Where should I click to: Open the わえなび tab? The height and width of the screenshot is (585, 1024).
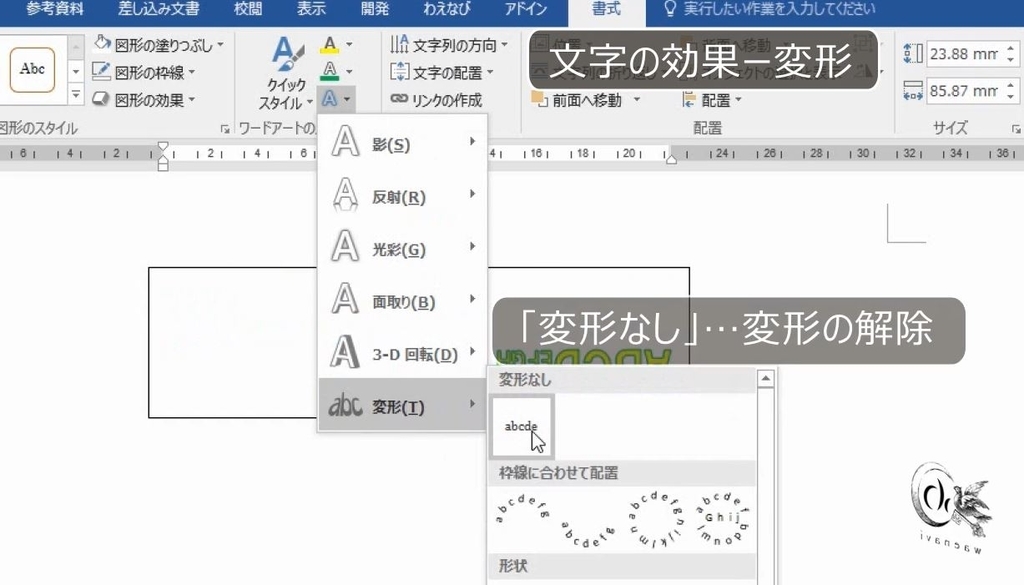pos(447,9)
